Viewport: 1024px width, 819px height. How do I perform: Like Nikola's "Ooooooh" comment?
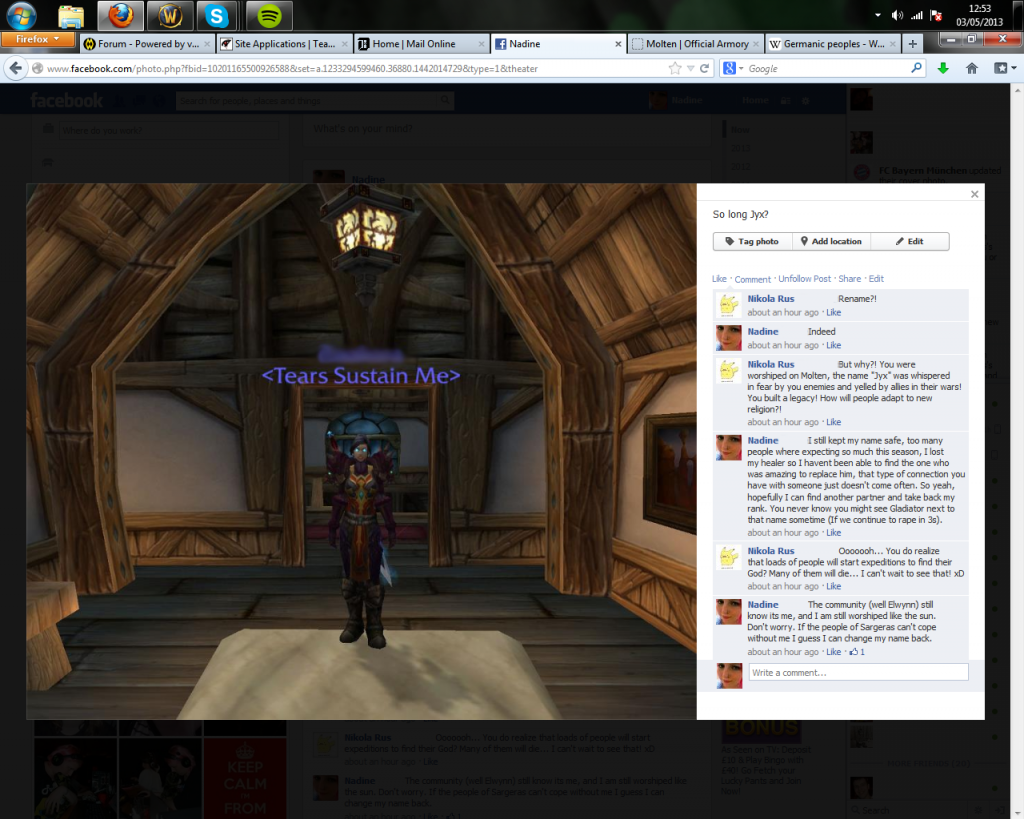833,586
